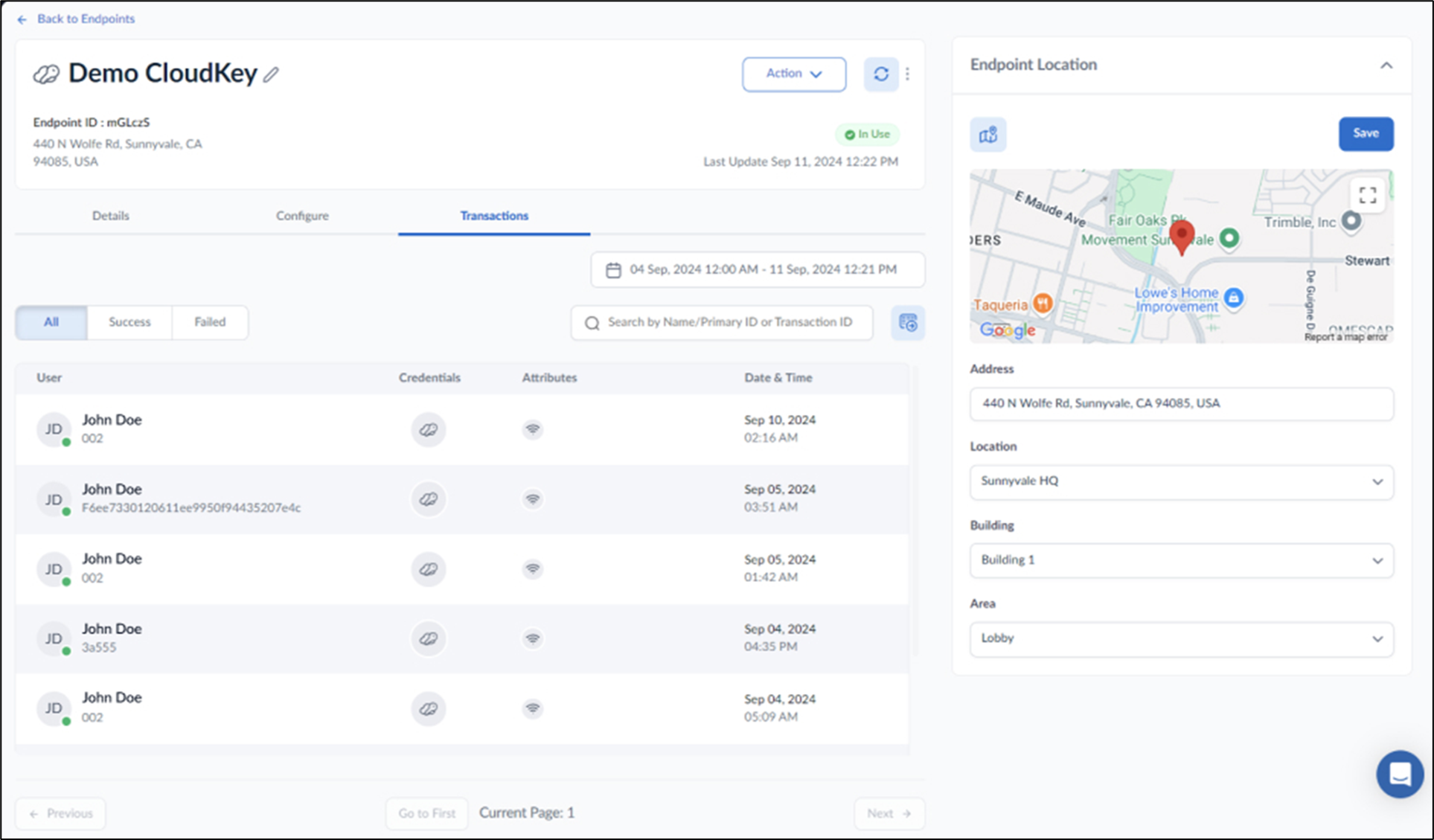Viewport: 1434px width, 840px height.
Task: Click the Address input field
Action: pyautogui.click(x=1182, y=404)
